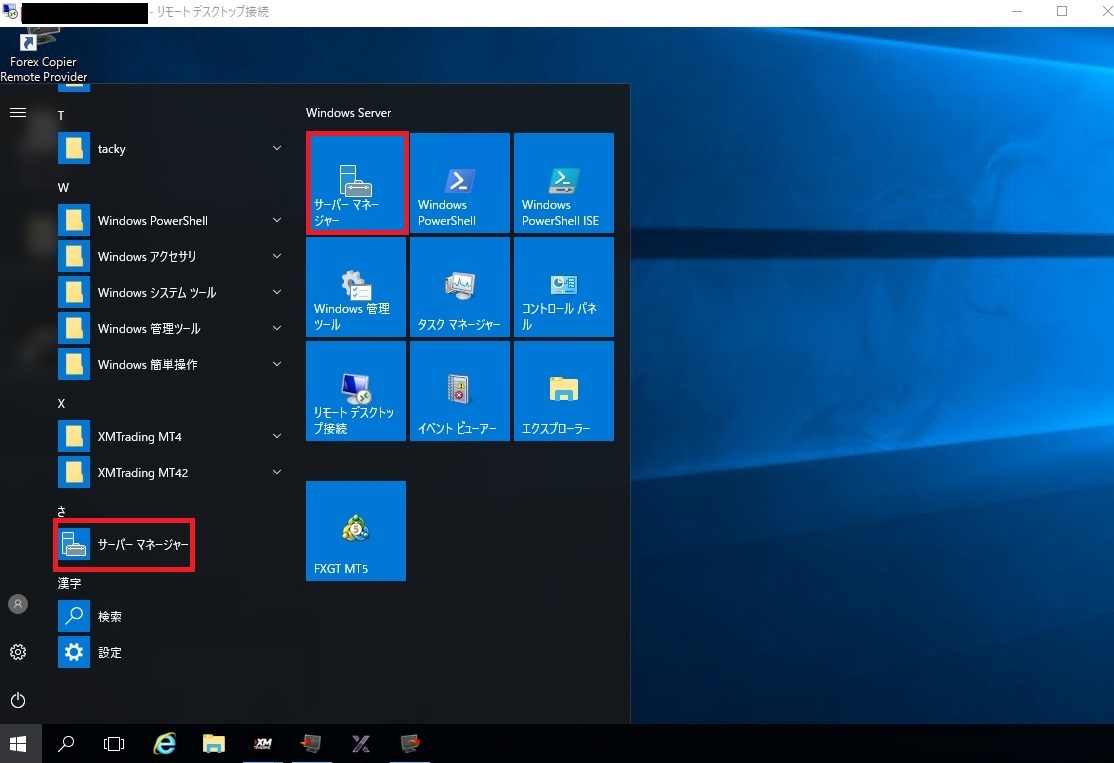Viewport: 1114px width, 763px height.
Task: Expand the tacky folder chevron
Action: [x=277, y=148]
